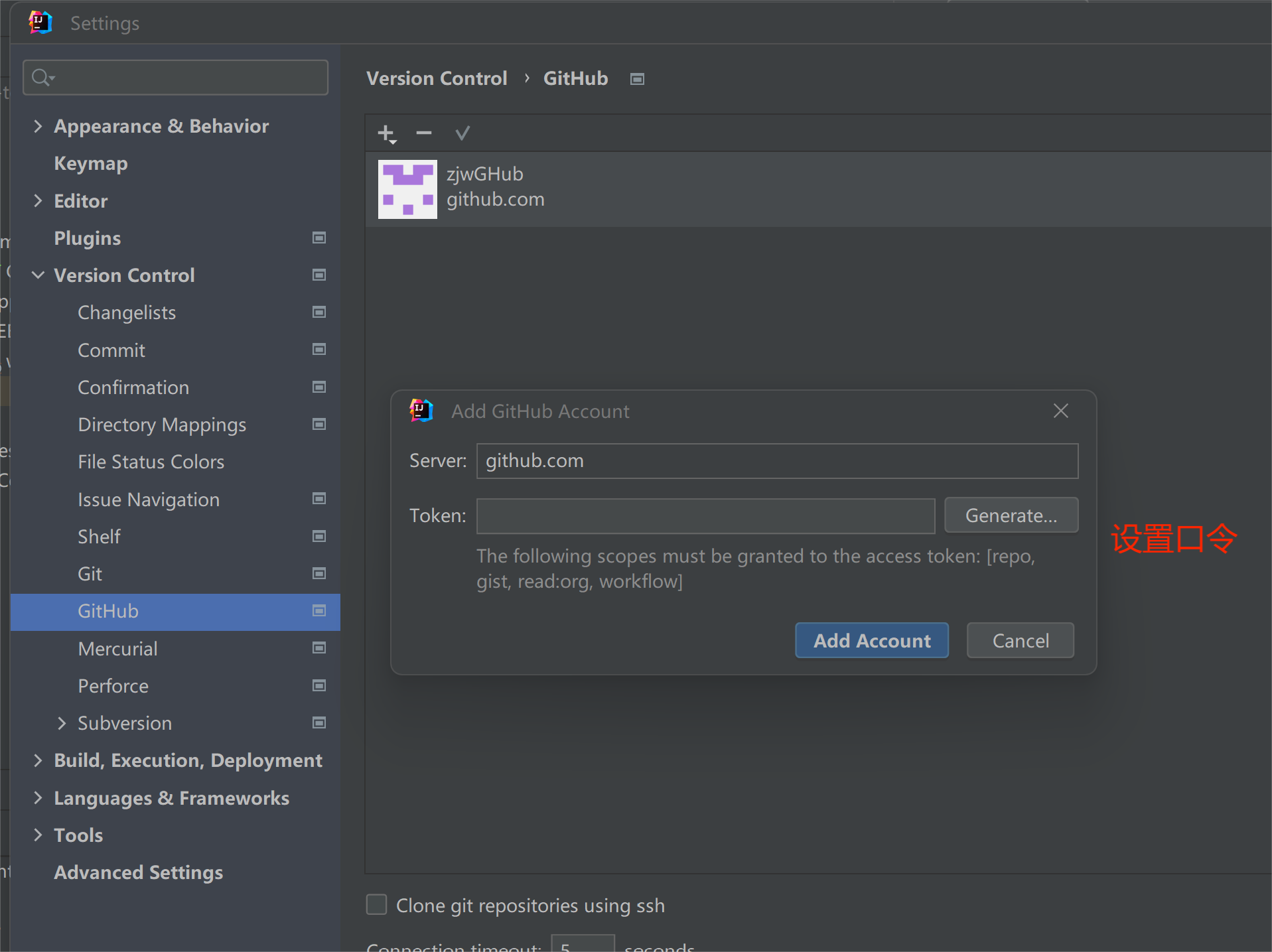Click project icon beside Git
The width and height of the screenshot is (1272, 952).
(319, 573)
